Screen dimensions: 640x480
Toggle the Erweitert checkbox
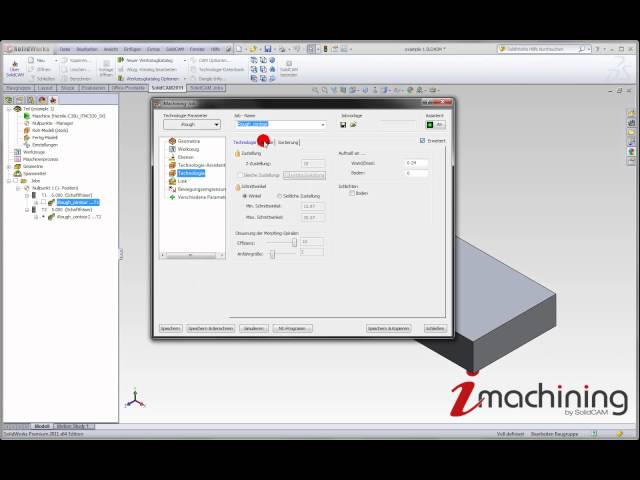pyautogui.click(x=422, y=140)
